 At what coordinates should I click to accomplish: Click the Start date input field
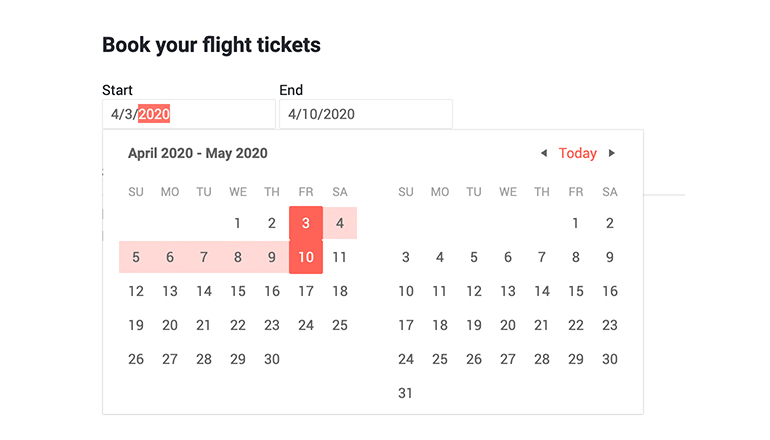[188, 114]
